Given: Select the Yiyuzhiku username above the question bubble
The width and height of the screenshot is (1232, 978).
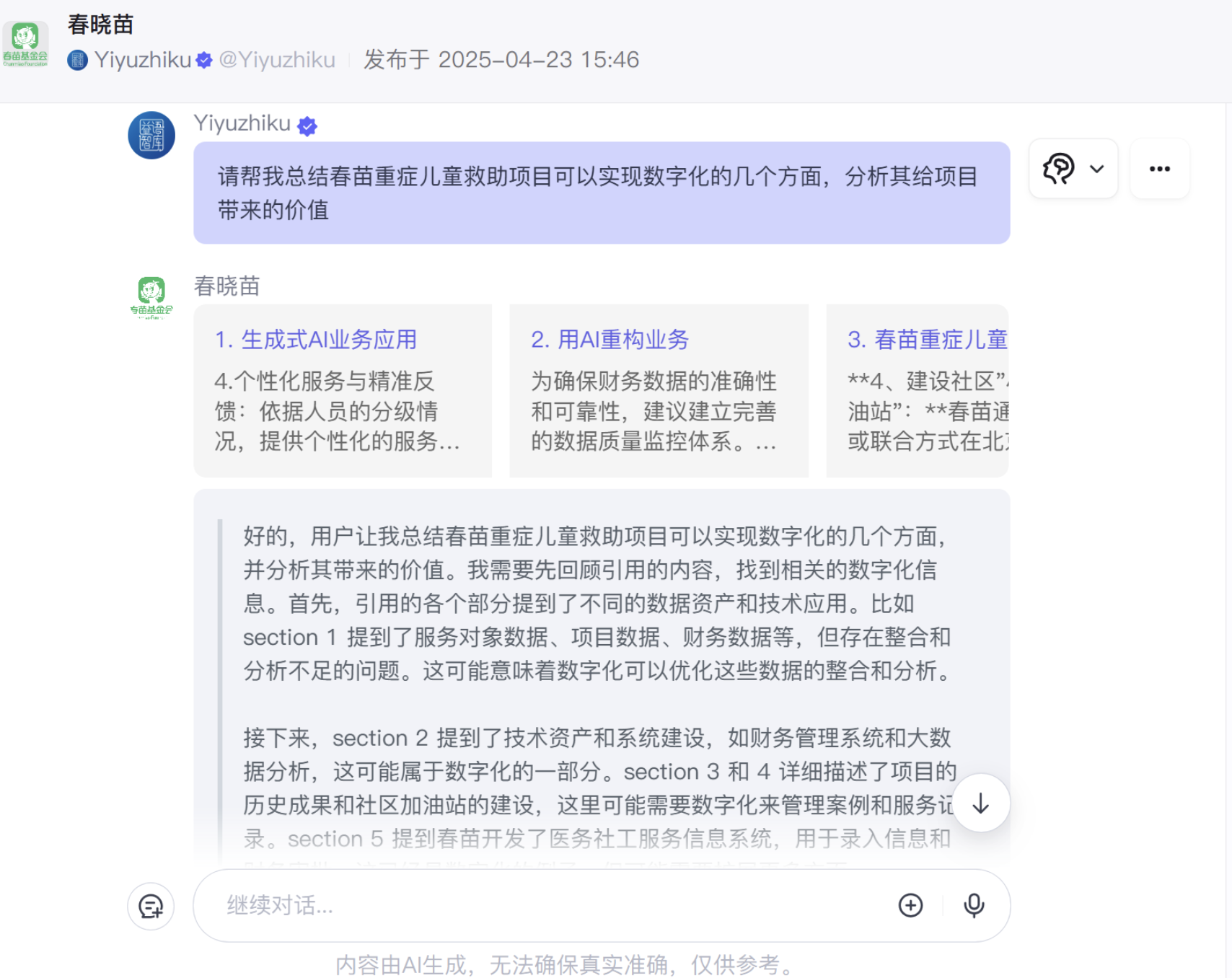Looking at the screenshot, I should tap(242, 123).
